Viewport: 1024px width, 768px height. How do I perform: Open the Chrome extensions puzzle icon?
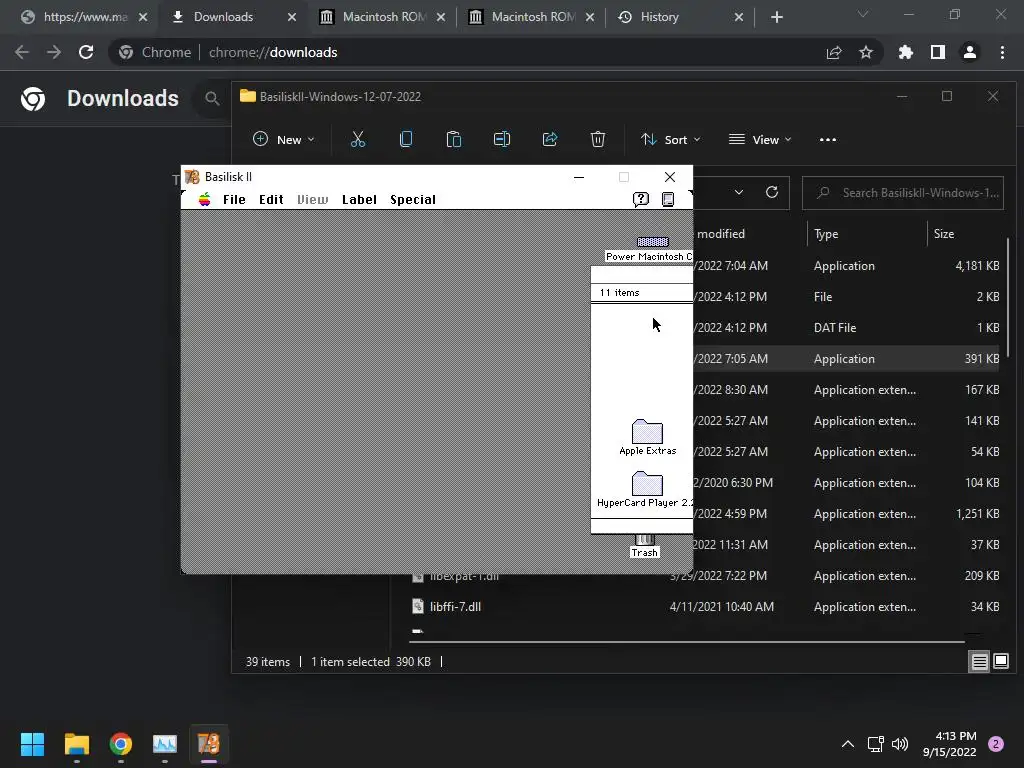point(905,52)
